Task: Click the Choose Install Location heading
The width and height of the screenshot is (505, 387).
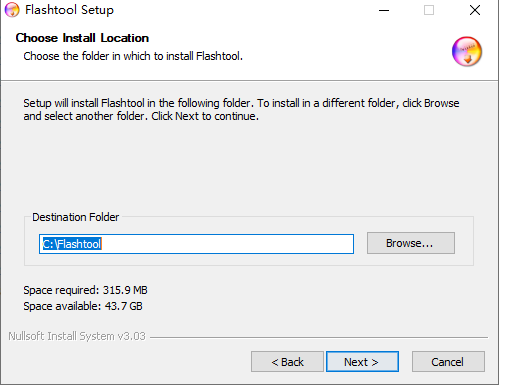Action: (x=82, y=38)
